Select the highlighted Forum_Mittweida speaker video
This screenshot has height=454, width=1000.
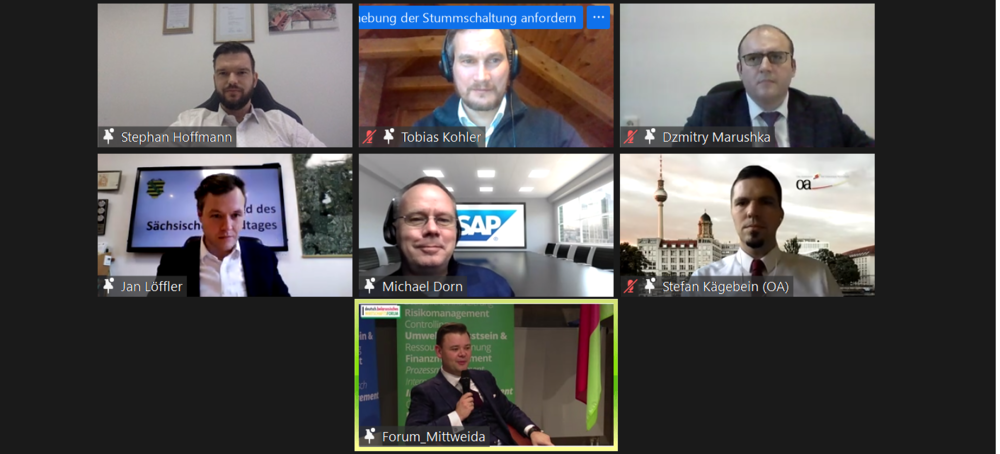click(x=486, y=375)
